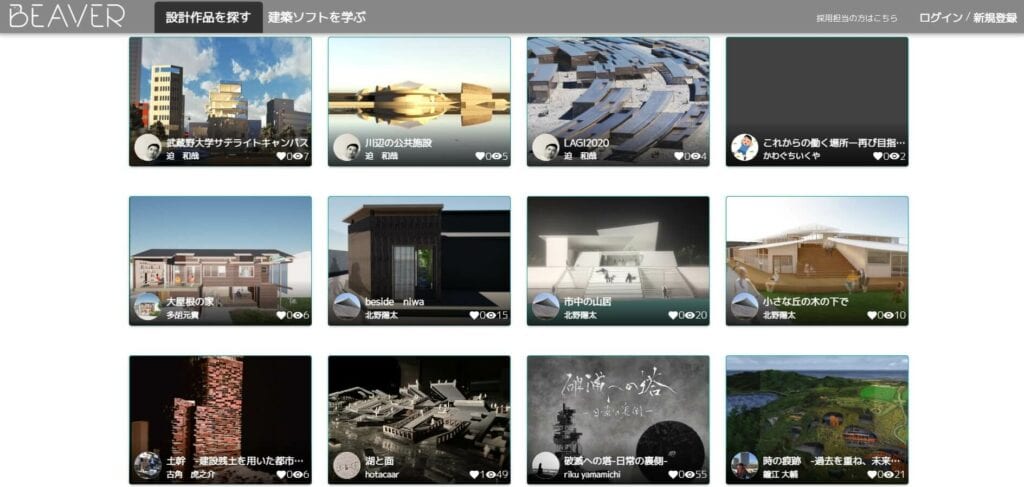Open author avatar on 小さな丘の木の下で card
This screenshot has width=1024, height=487.
pos(744,306)
